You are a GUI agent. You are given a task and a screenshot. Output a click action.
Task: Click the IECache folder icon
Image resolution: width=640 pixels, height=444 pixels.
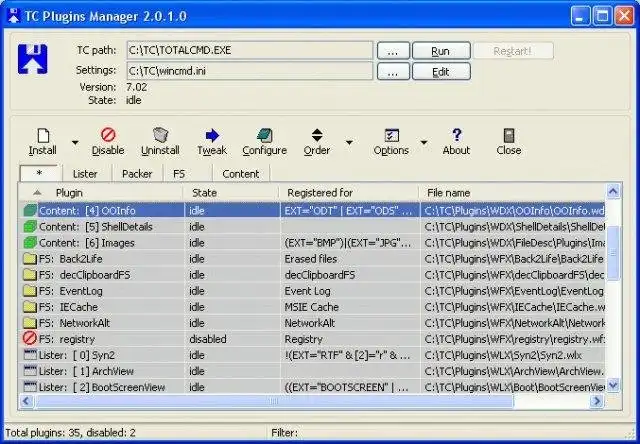tap(30, 307)
